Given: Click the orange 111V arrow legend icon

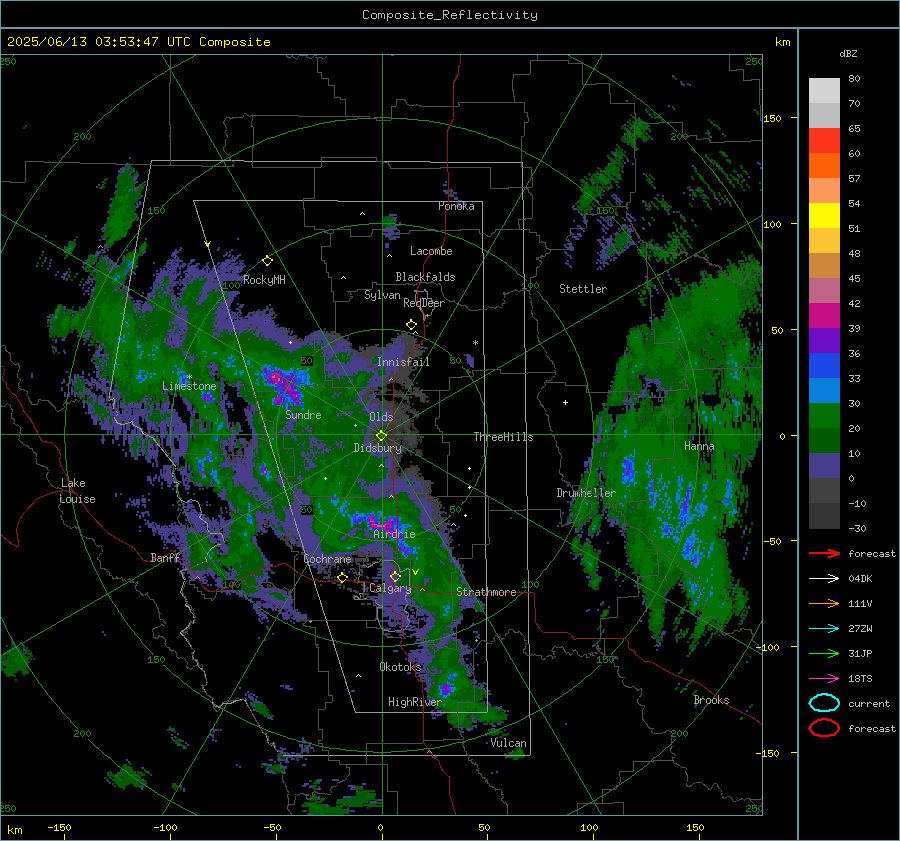Looking at the screenshot, I should tap(824, 603).
